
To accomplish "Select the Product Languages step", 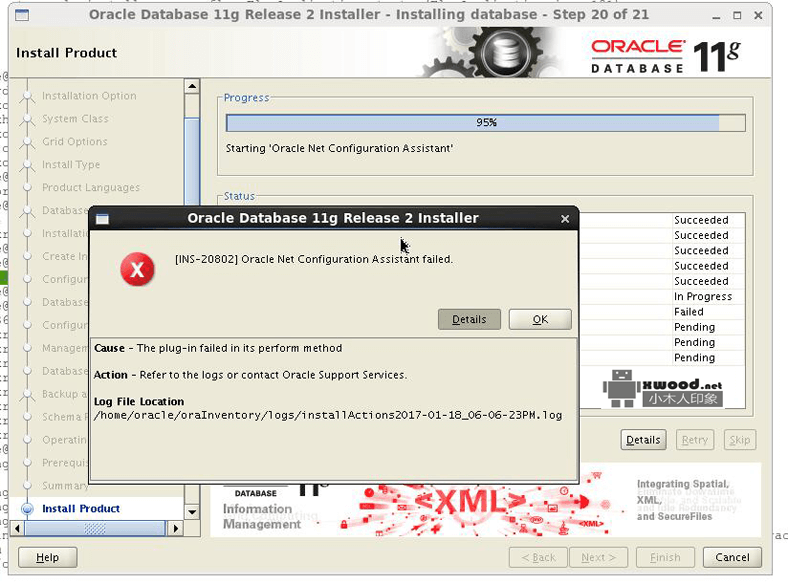I will click(90, 188).
